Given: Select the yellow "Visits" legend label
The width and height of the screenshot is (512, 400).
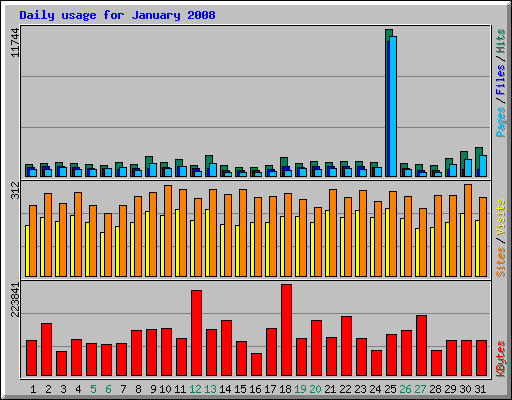Looking at the screenshot, I should pyautogui.click(x=501, y=217).
